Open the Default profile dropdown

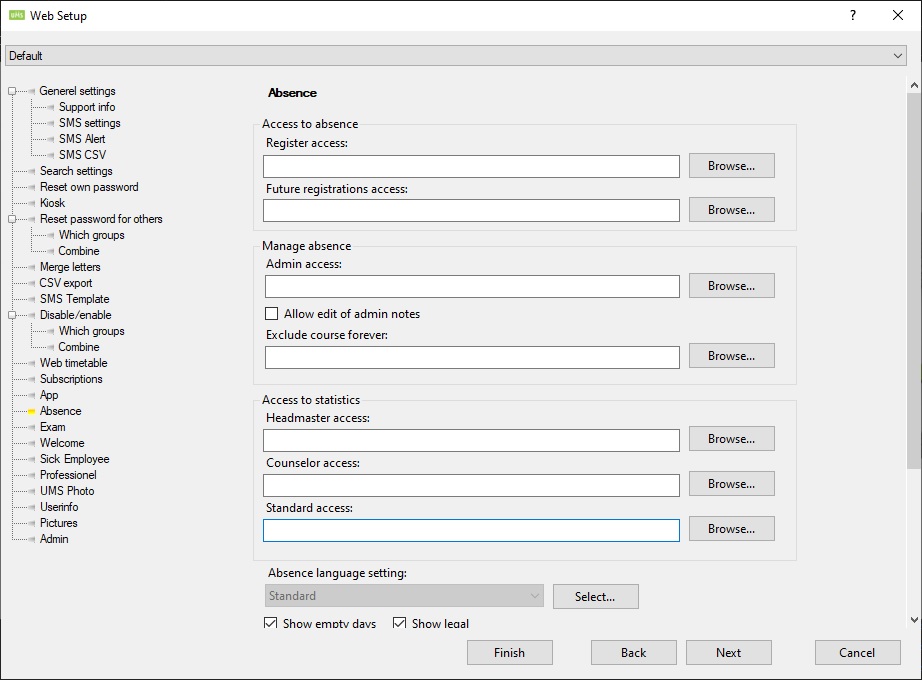click(x=456, y=56)
